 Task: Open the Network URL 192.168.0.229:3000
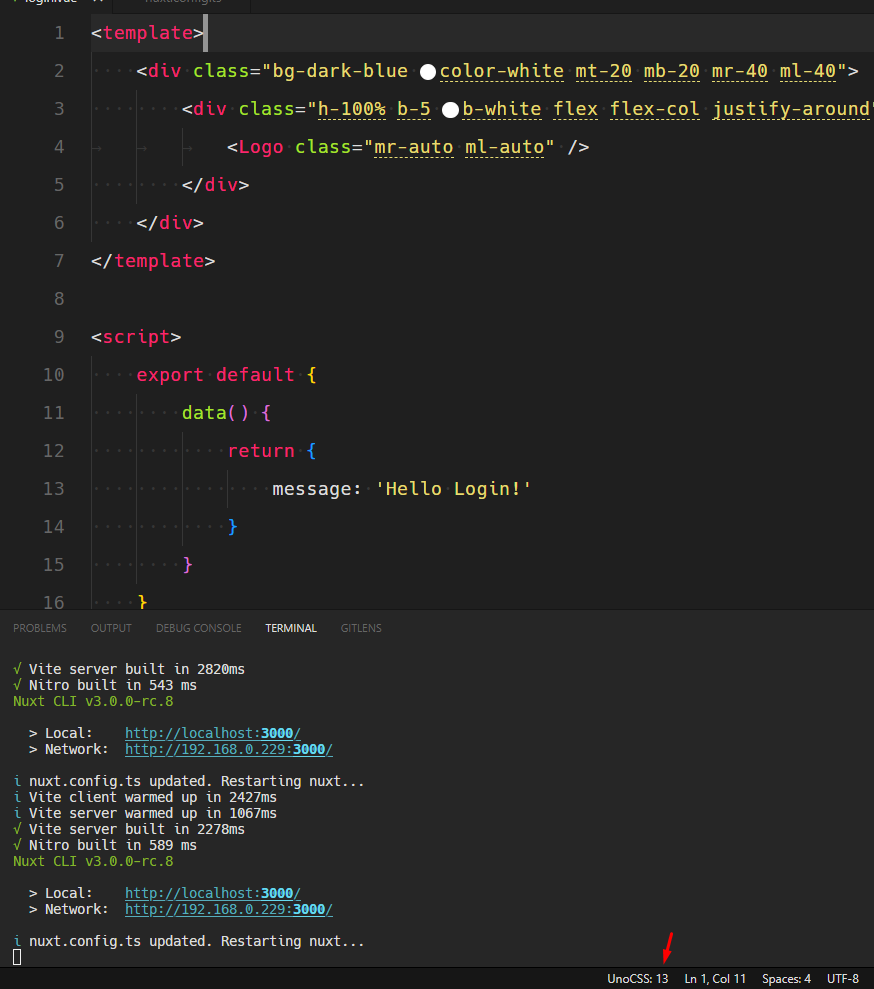(x=228, y=749)
